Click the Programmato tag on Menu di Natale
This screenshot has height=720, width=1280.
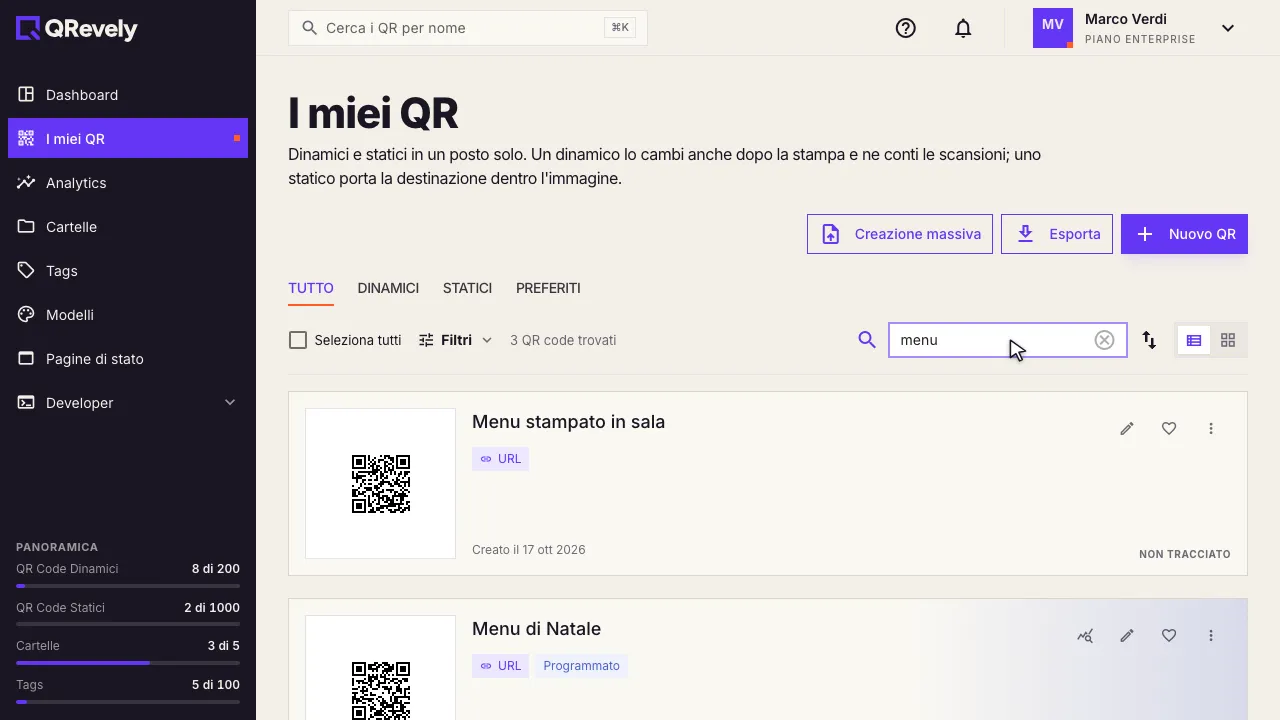[x=581, y=666]
